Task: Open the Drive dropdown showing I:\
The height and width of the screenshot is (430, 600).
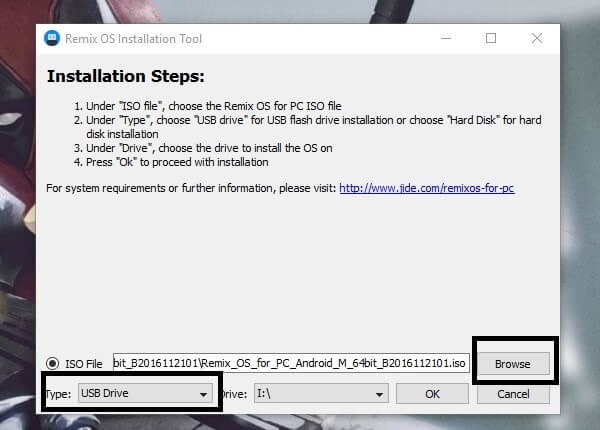Action: pos(321,394)
